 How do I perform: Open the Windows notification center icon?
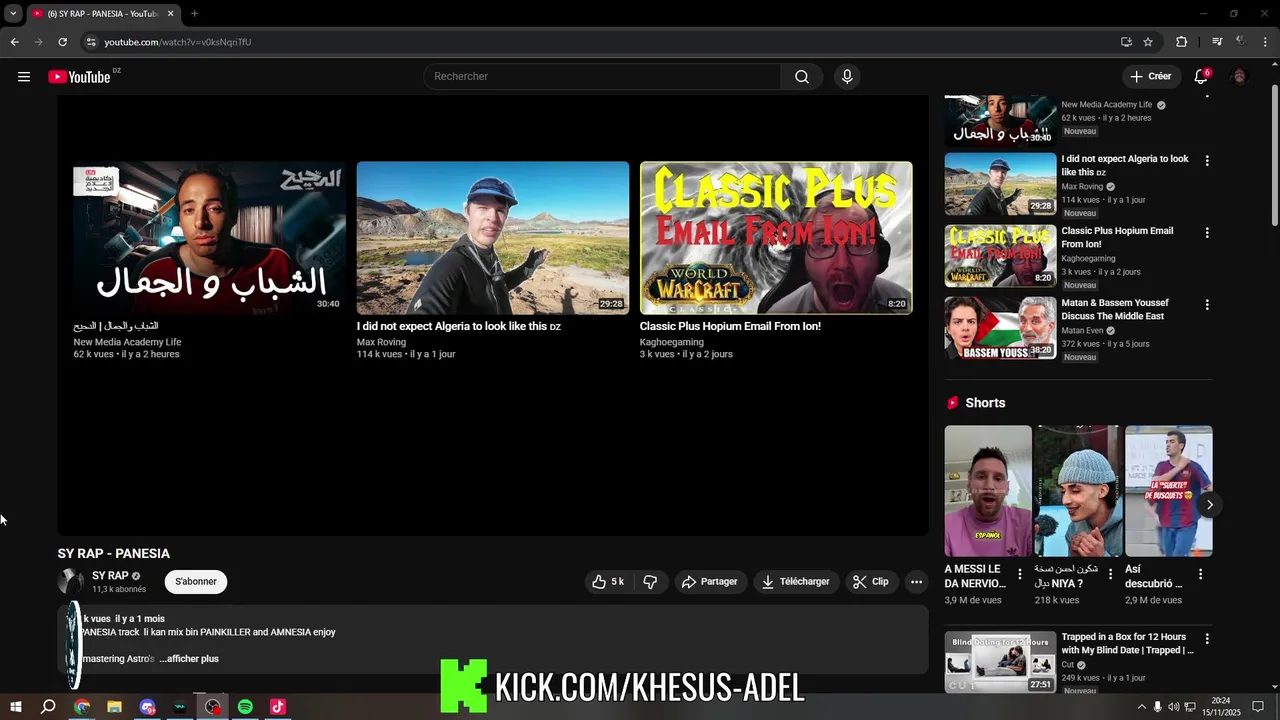1258,707
